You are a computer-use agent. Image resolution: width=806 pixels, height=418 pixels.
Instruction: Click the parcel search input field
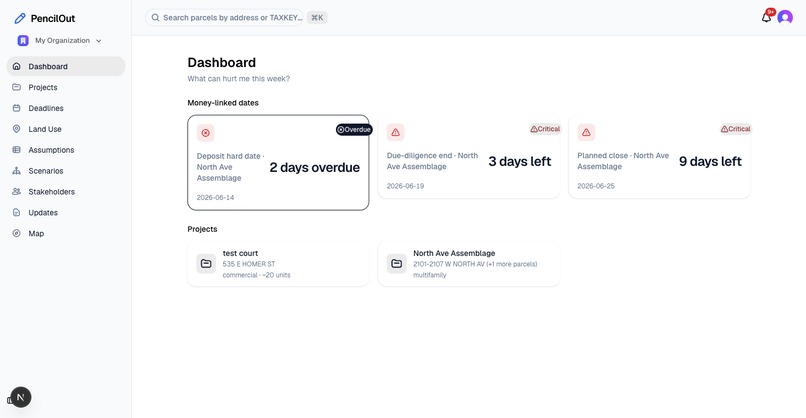pos(225,17)
